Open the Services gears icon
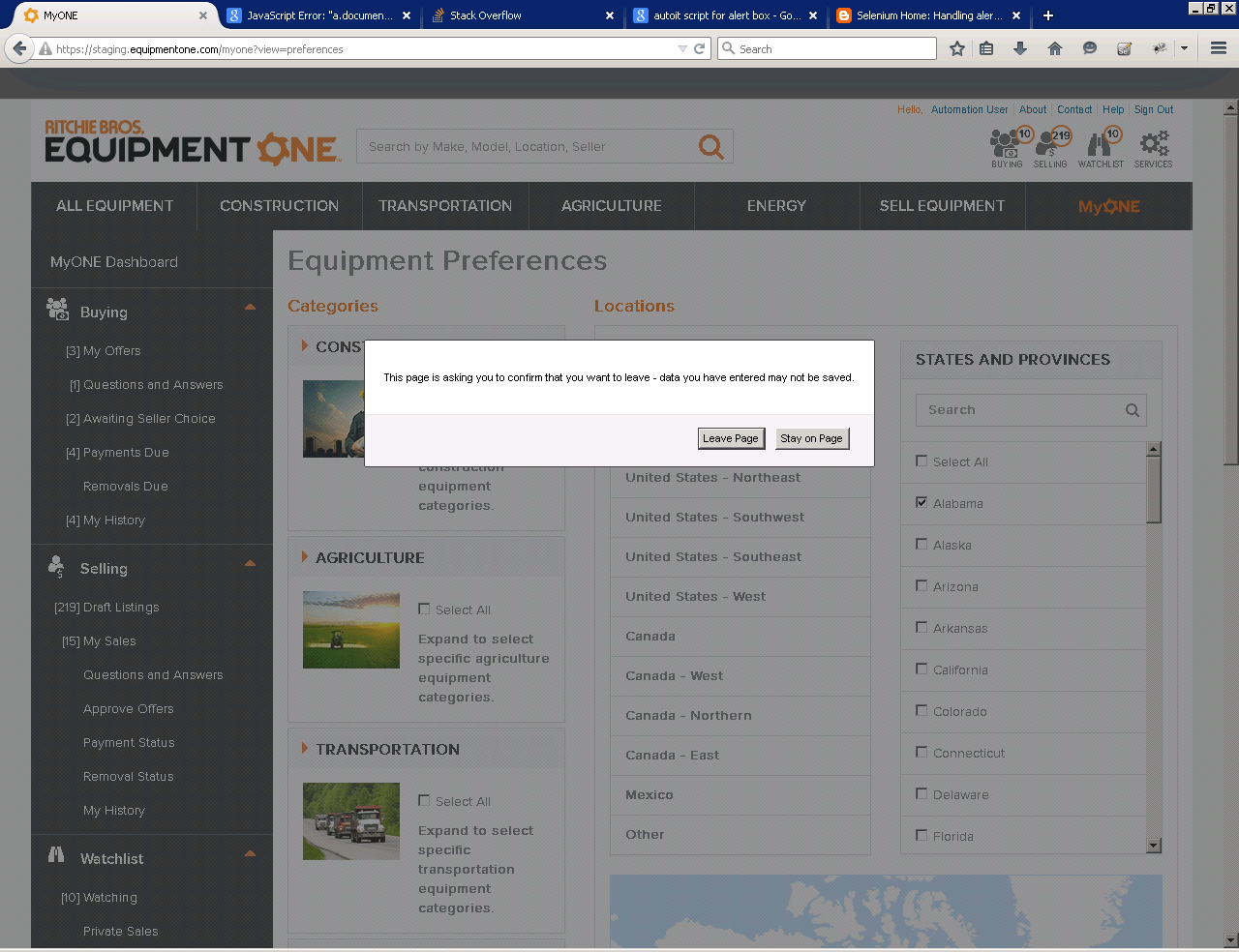 [x=1154, y=149]
